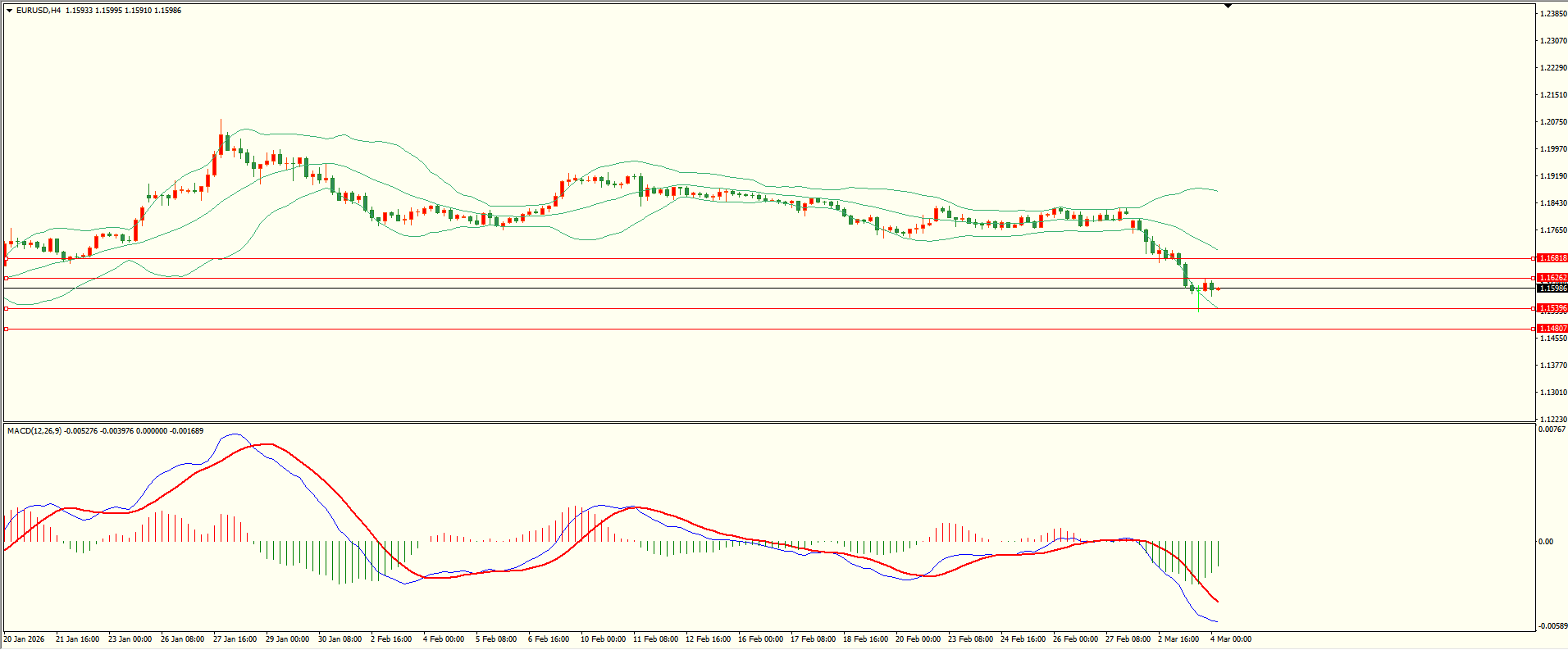The height and width of the screenshot is (650, 1568).
Task: Click the 1.23850 value on price scale
Action: point(1552,14)
